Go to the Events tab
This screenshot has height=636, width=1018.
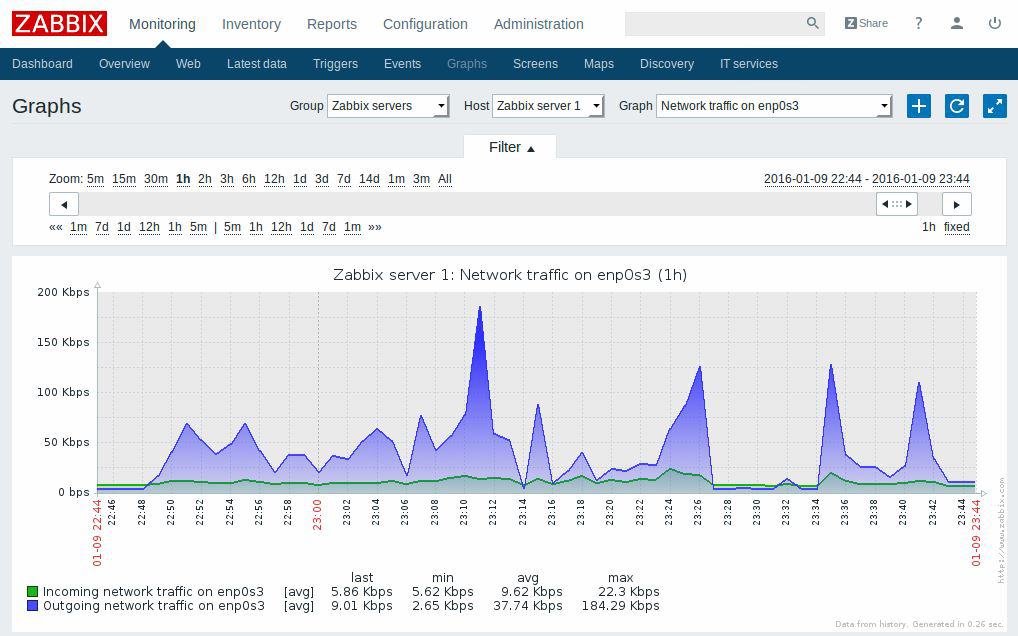[403, 64]
